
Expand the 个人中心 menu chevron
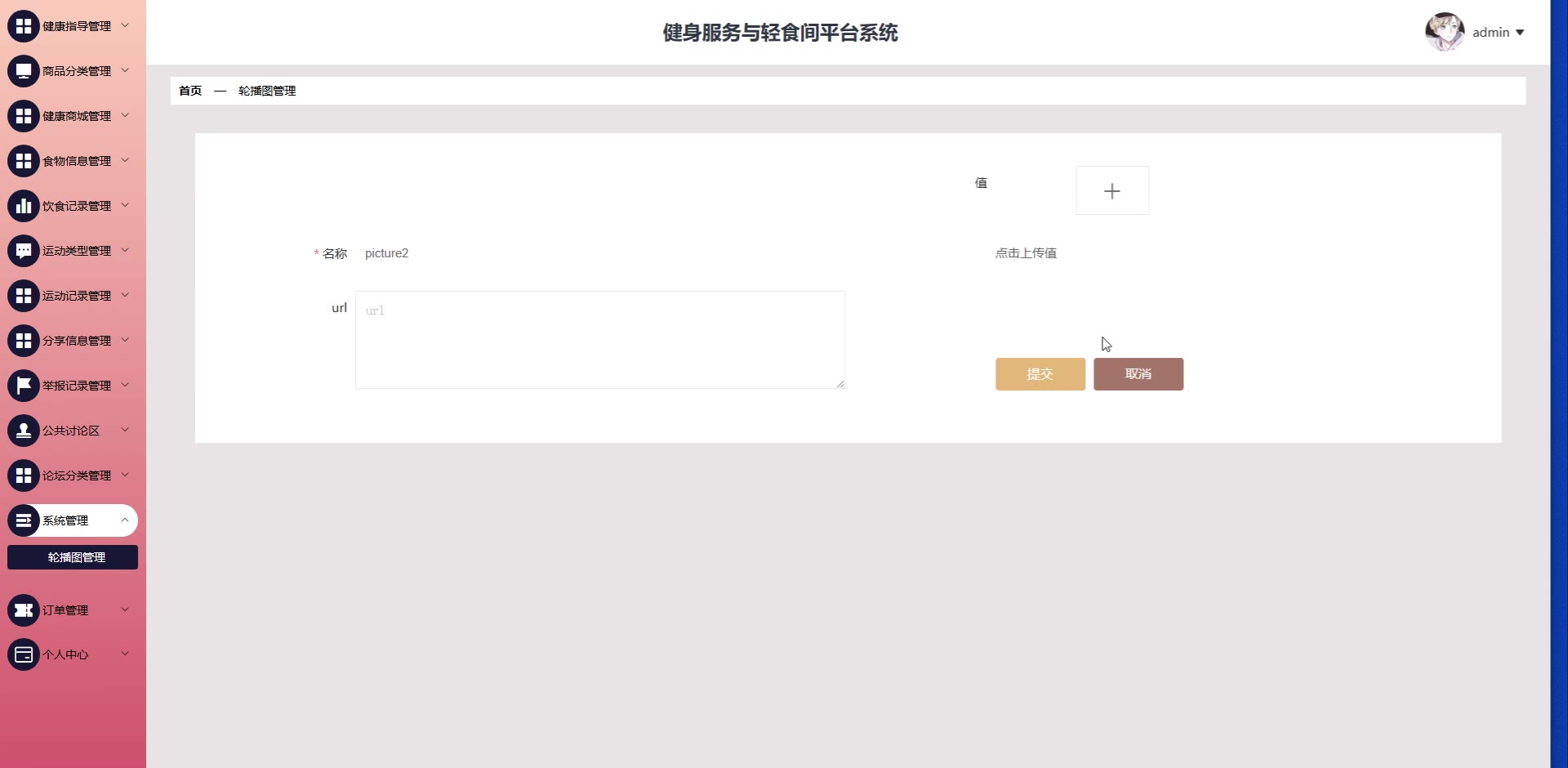point(125,654)
